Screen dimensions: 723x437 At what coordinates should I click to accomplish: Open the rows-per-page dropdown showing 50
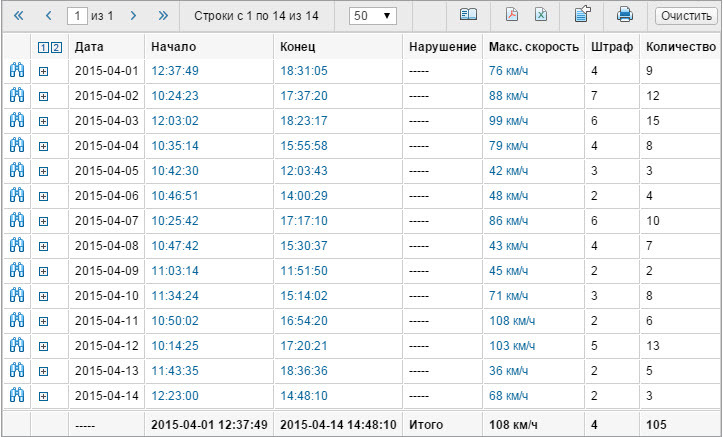[x=373, y=16]
